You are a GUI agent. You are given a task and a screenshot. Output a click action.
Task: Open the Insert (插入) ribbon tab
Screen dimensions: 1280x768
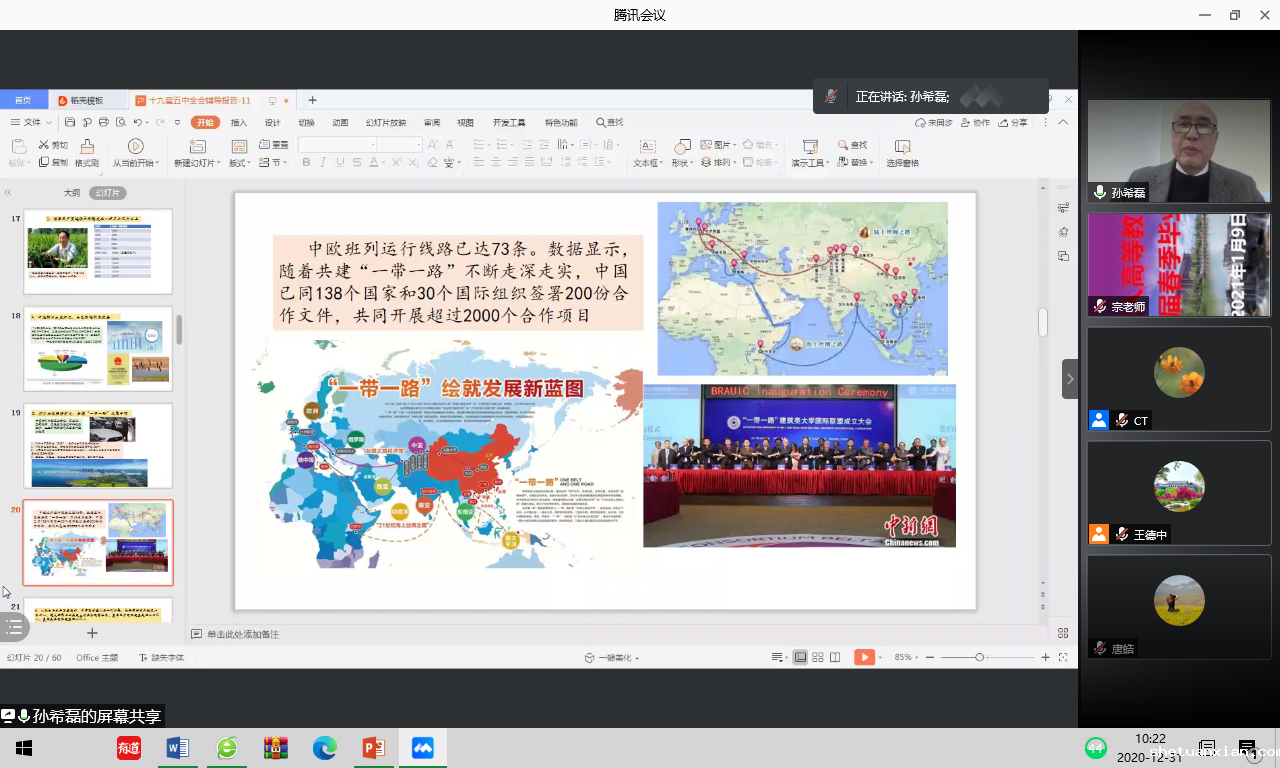239,122
